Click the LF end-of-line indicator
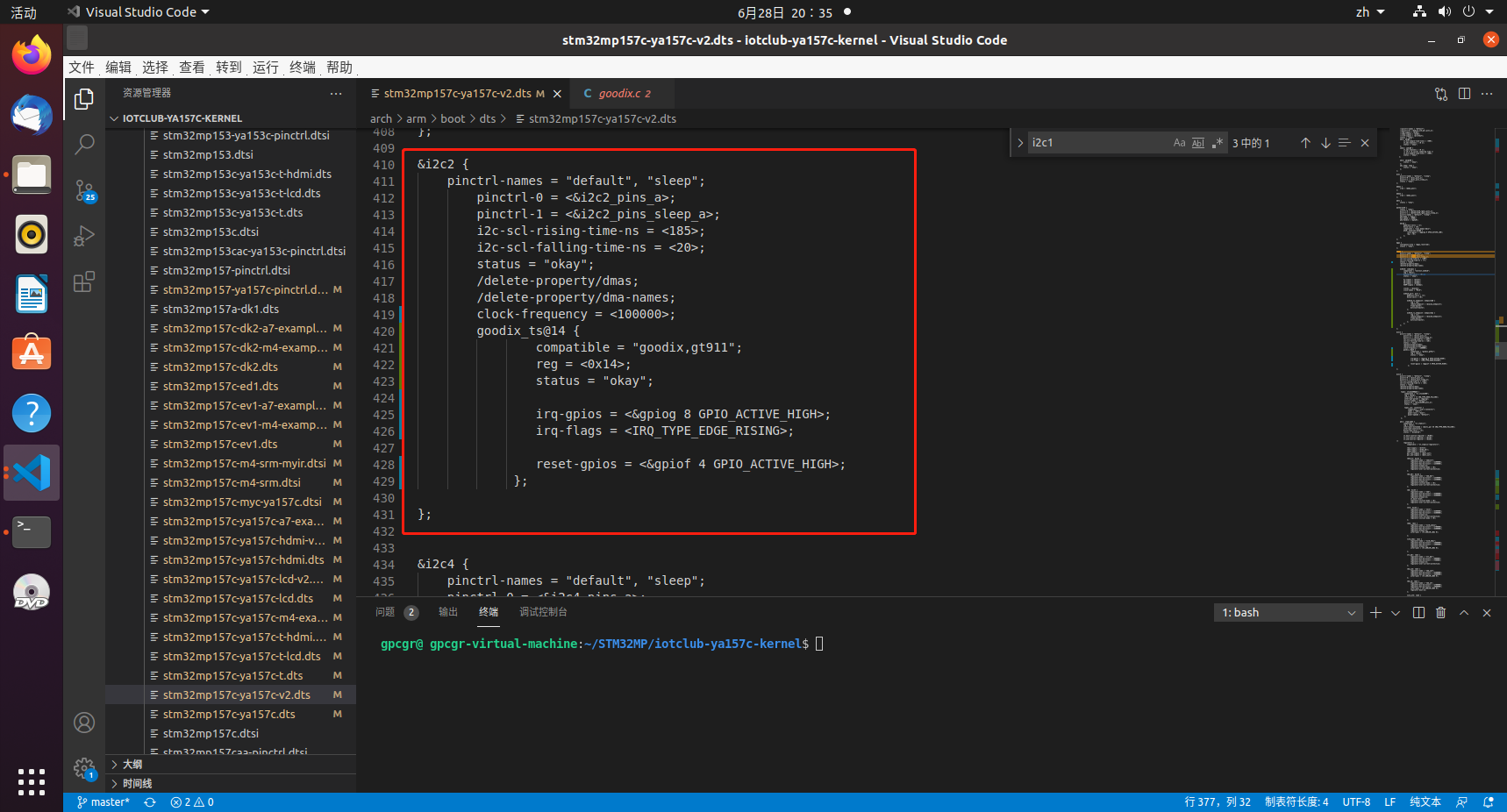The image size is (1507, 812). (x=1389, y=802)
